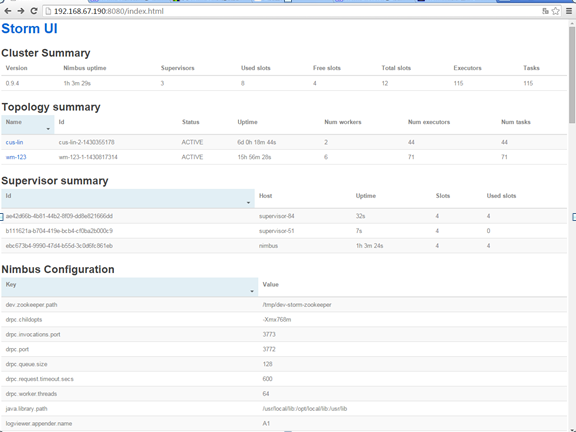
Task: Open the cus-lin topology link
Action: tap(14, 142)
